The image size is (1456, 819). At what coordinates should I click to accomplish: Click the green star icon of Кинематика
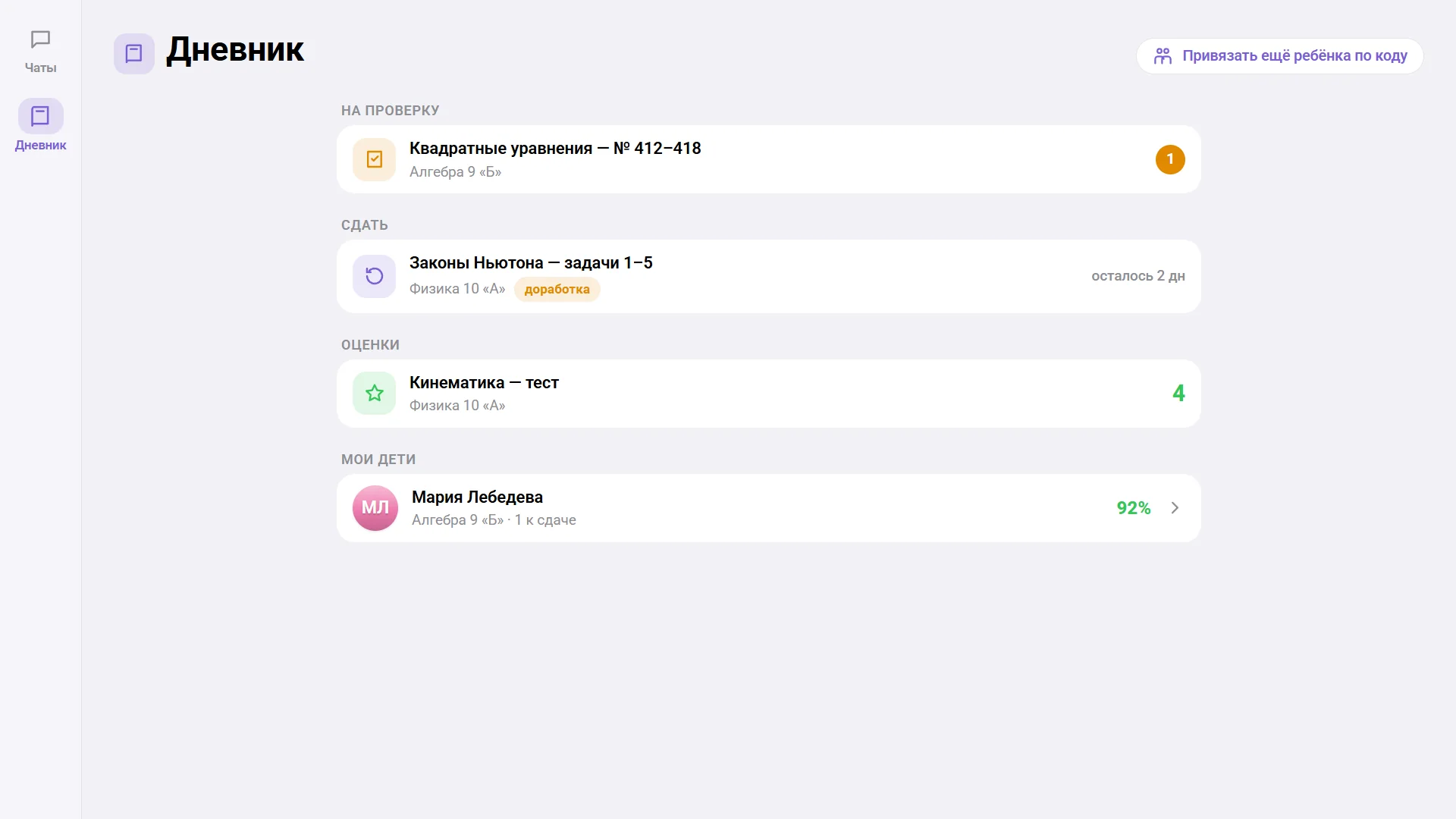click(x=375, y=393)
